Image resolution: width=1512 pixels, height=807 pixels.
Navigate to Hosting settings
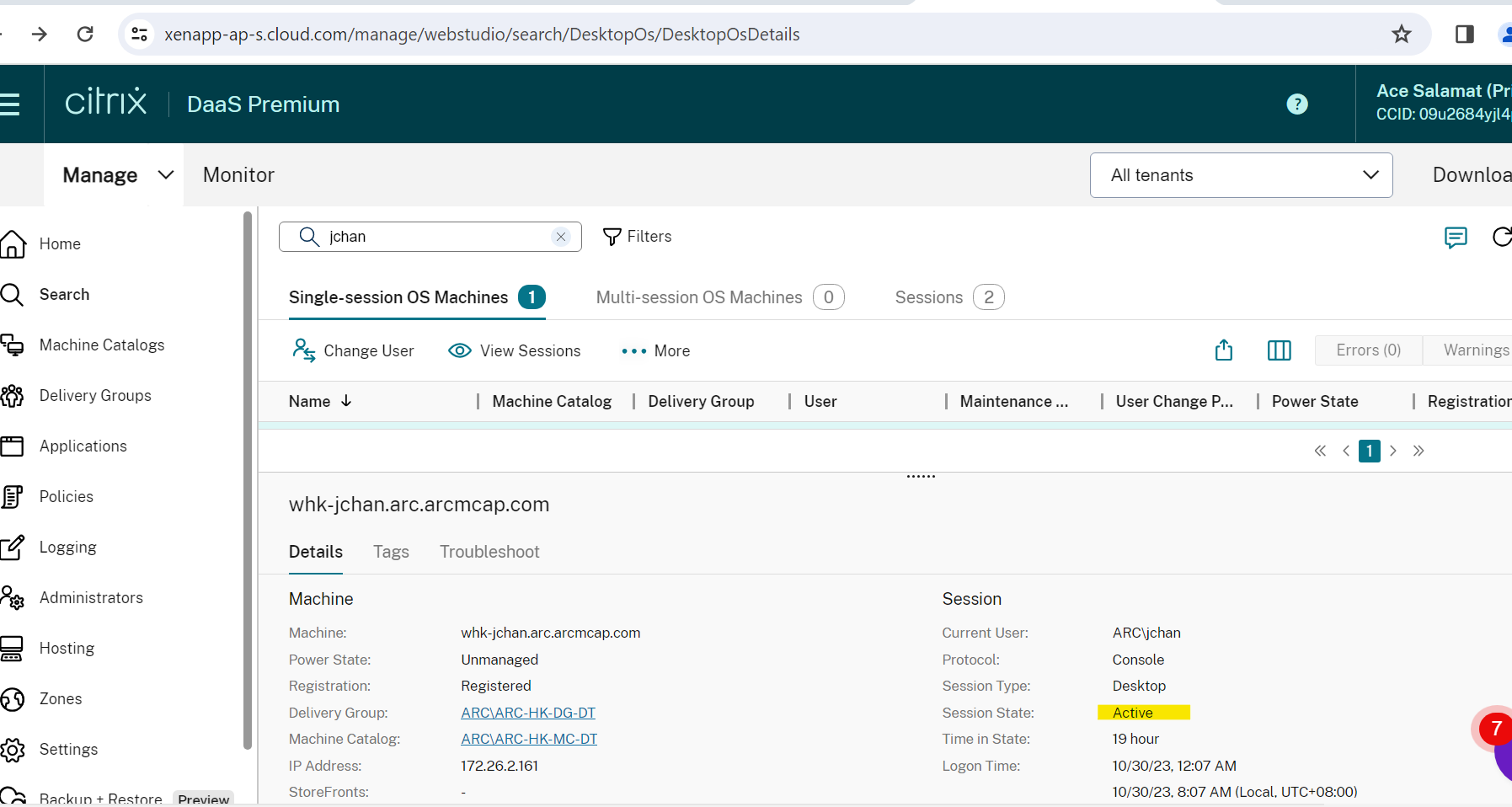click(x=66, y=648)
